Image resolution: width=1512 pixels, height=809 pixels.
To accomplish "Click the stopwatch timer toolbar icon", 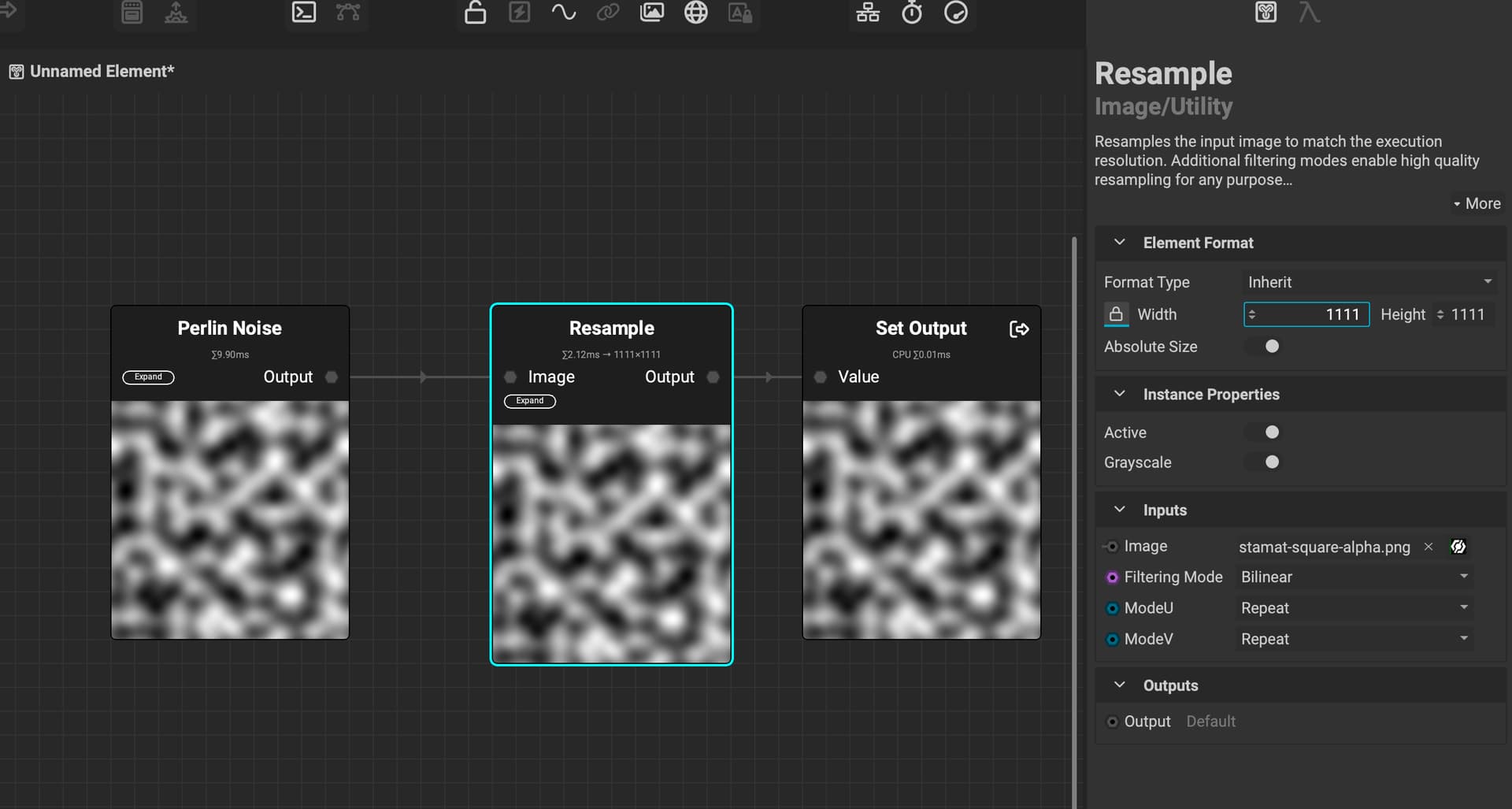I will click(x=912, y=13).
